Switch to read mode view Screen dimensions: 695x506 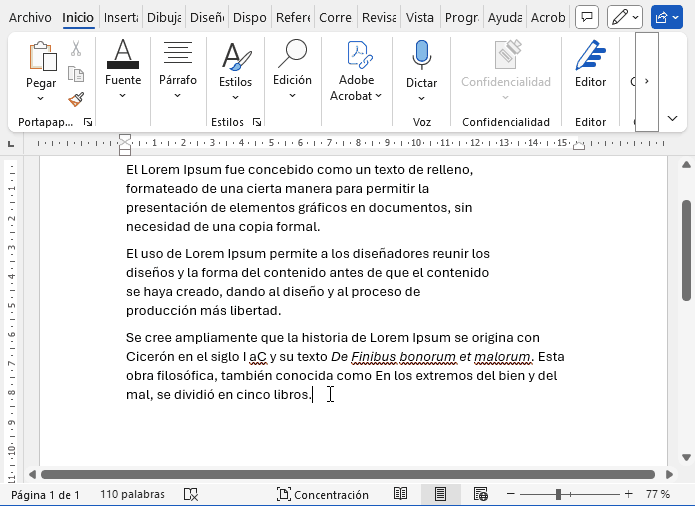tap(400, 494)
